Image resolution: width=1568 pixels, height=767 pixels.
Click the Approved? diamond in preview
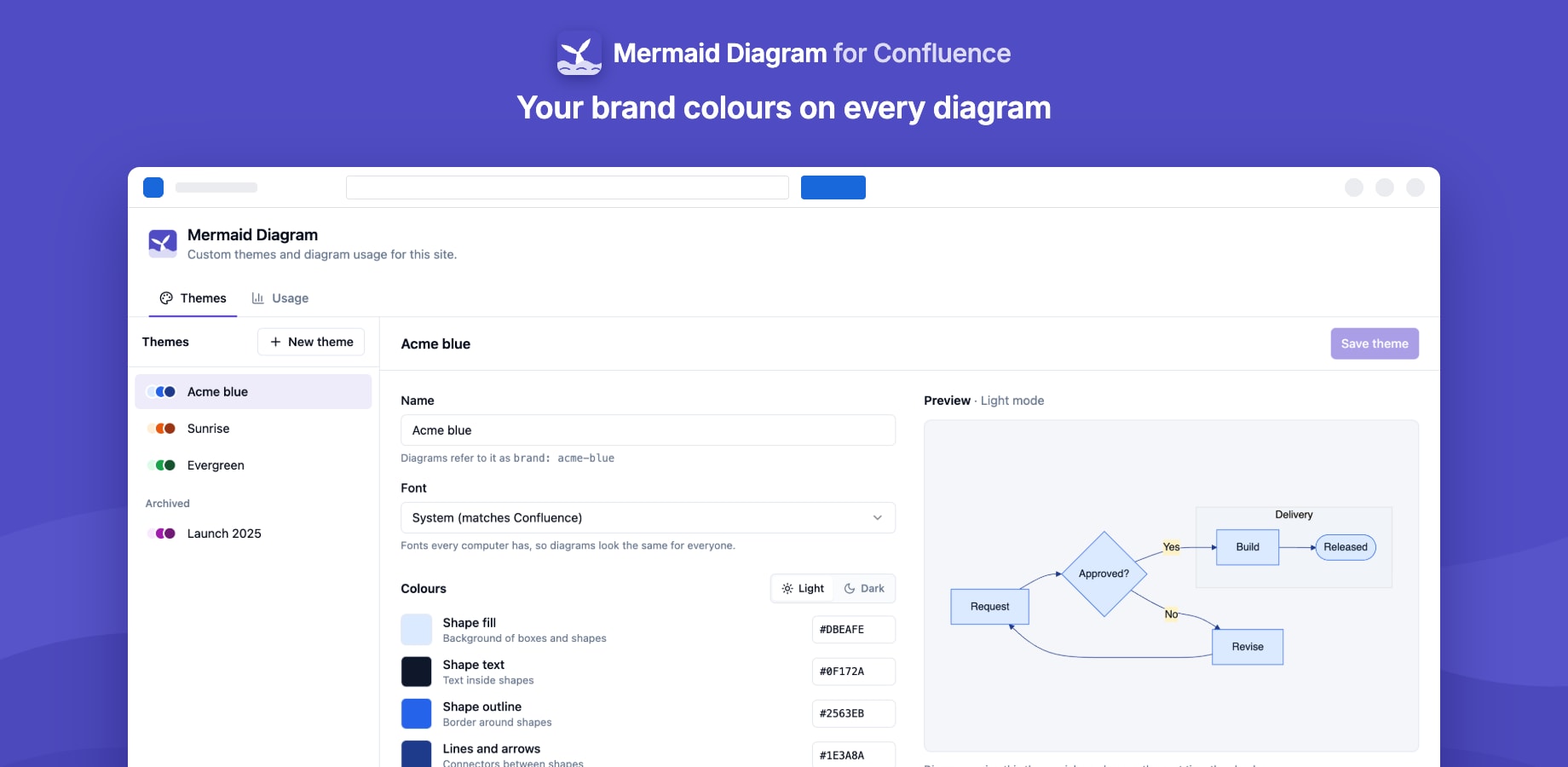pyautogui.click(x=1104, y=574)
